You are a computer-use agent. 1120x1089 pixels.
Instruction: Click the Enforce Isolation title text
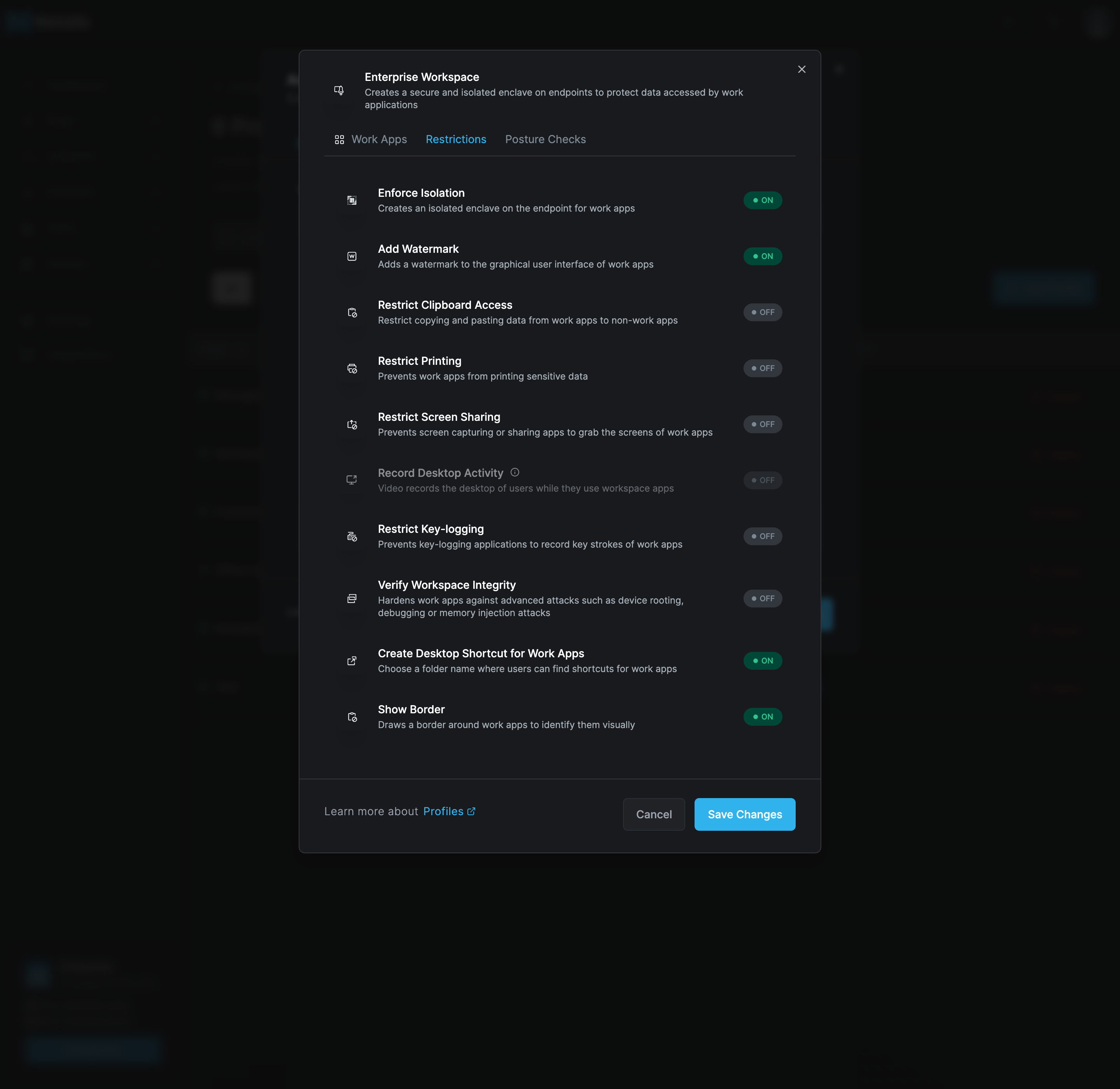coord(421,193)
